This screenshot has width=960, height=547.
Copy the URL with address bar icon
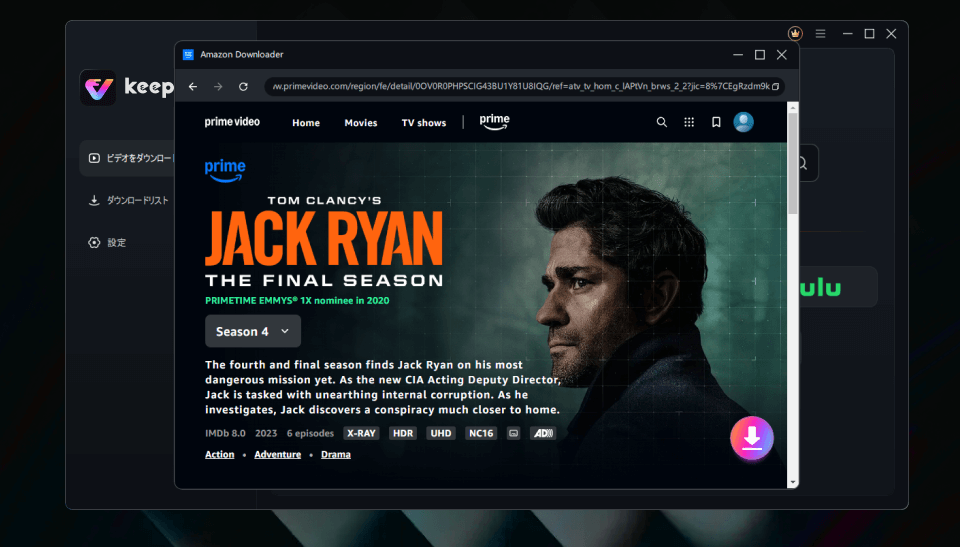(x=775, y=86)
